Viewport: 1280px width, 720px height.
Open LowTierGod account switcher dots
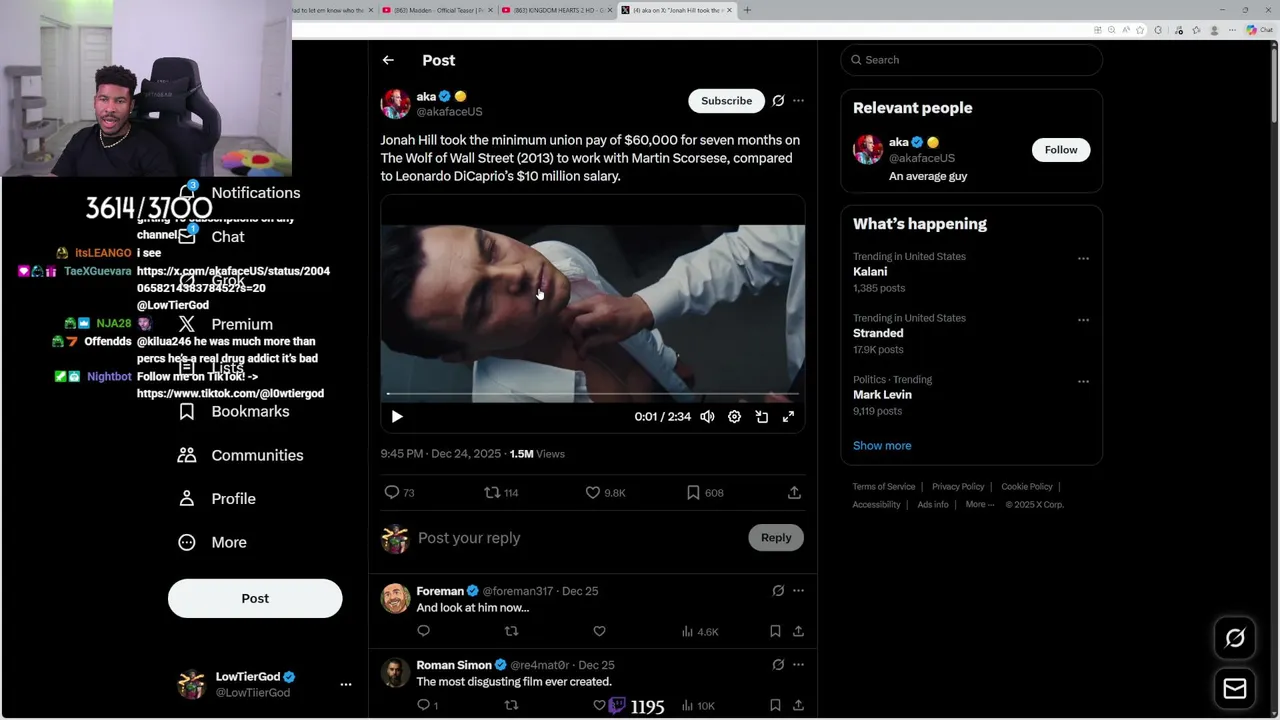coord(346,685)
